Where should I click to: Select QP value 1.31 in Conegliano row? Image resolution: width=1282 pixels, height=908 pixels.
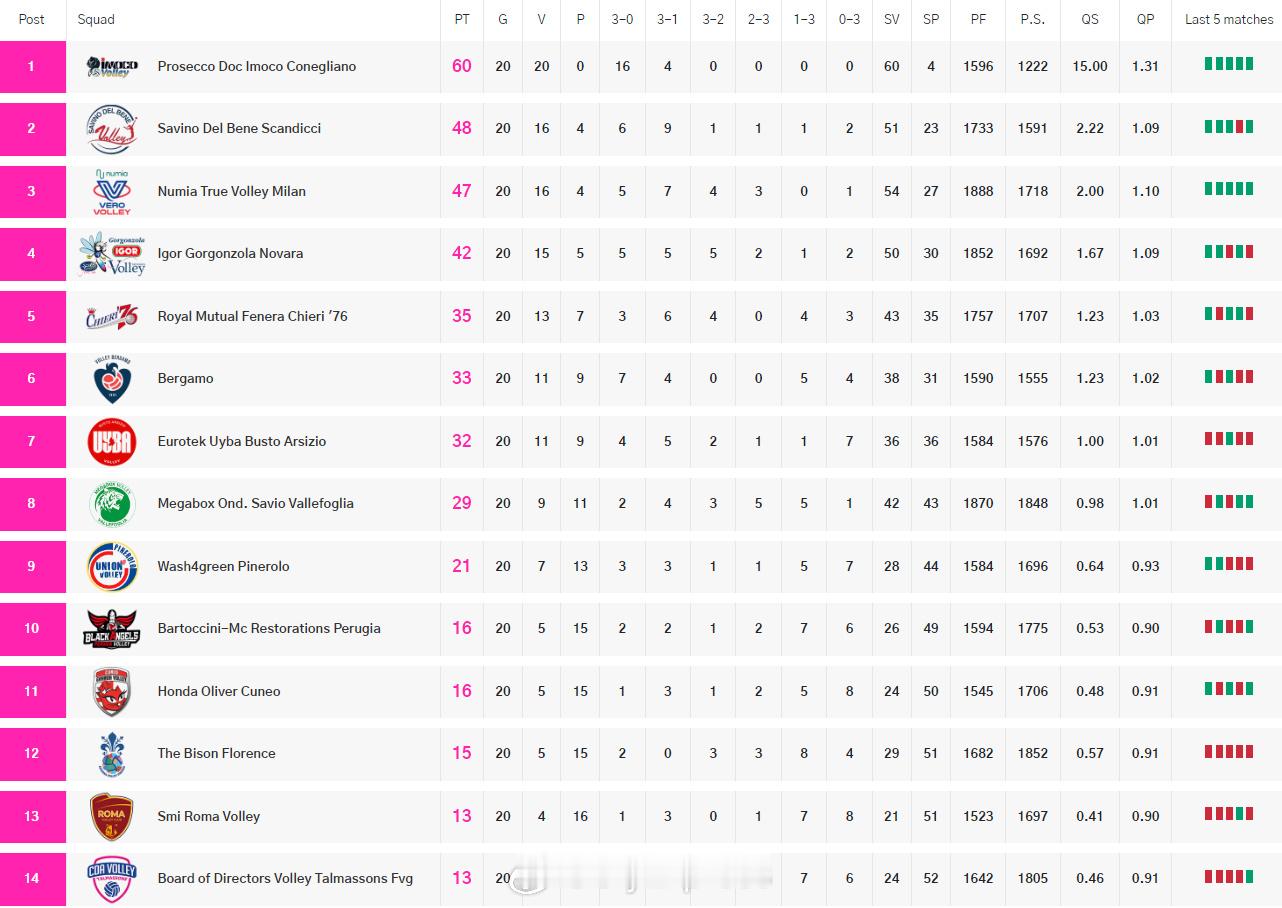point(1145,67)
